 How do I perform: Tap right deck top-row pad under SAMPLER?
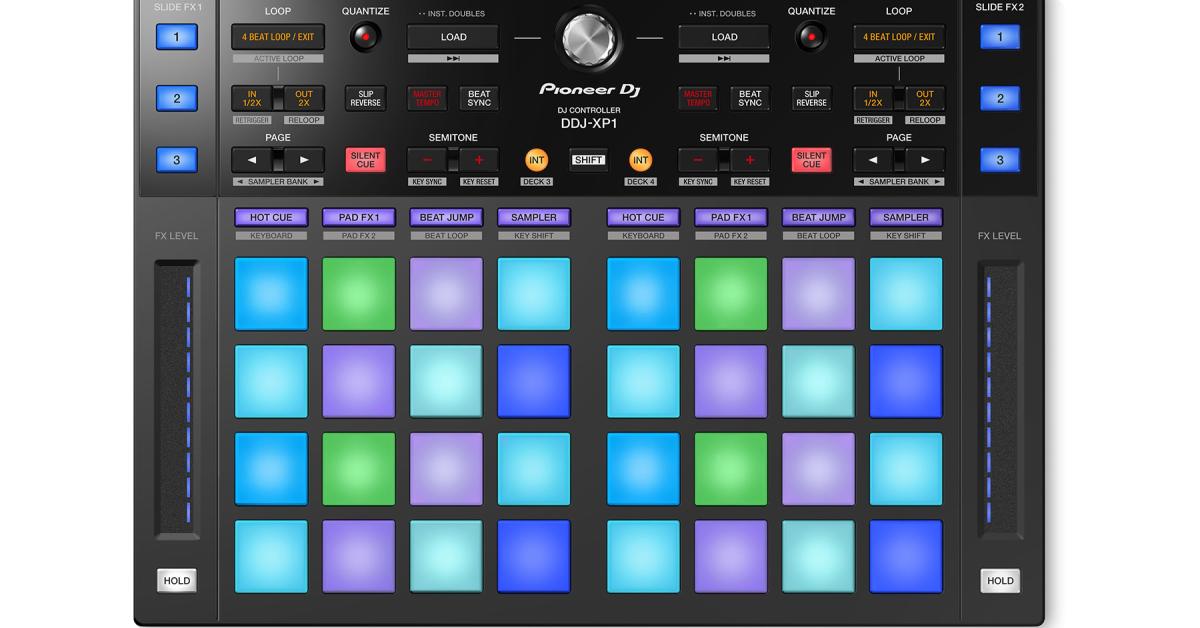coord(906,294)
